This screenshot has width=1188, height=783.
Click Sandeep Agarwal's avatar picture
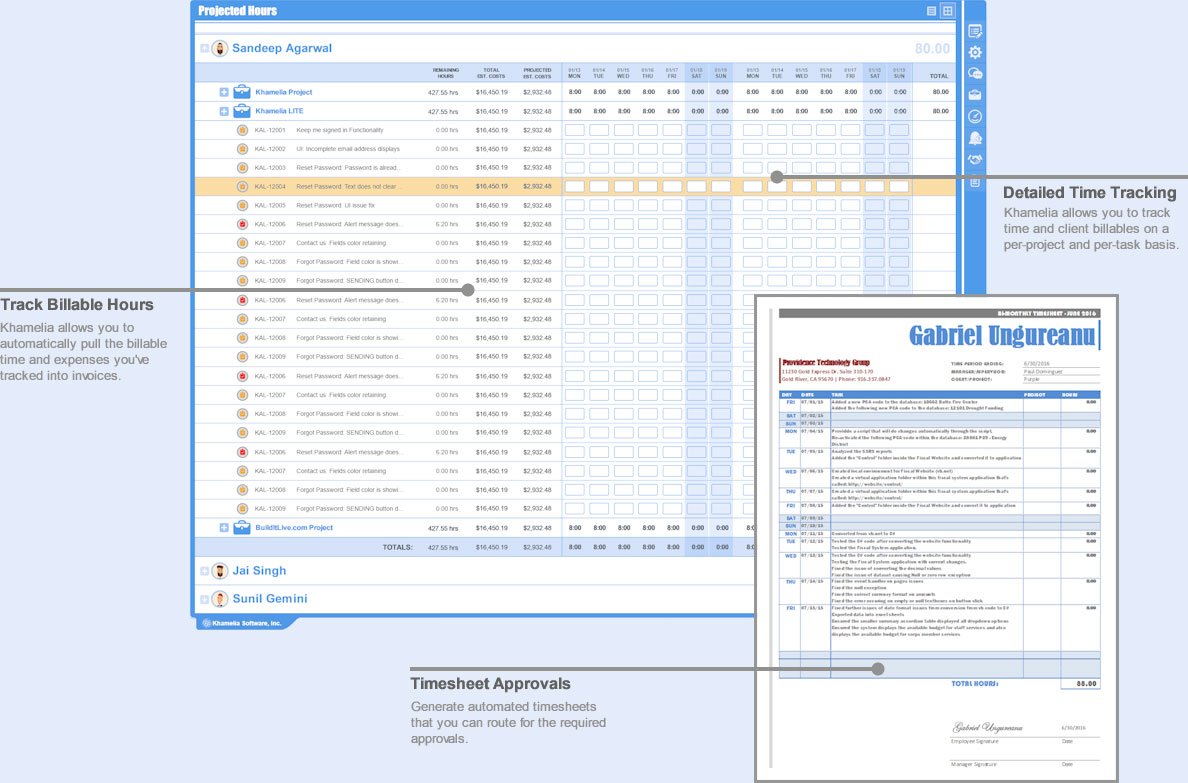[220, 49]
